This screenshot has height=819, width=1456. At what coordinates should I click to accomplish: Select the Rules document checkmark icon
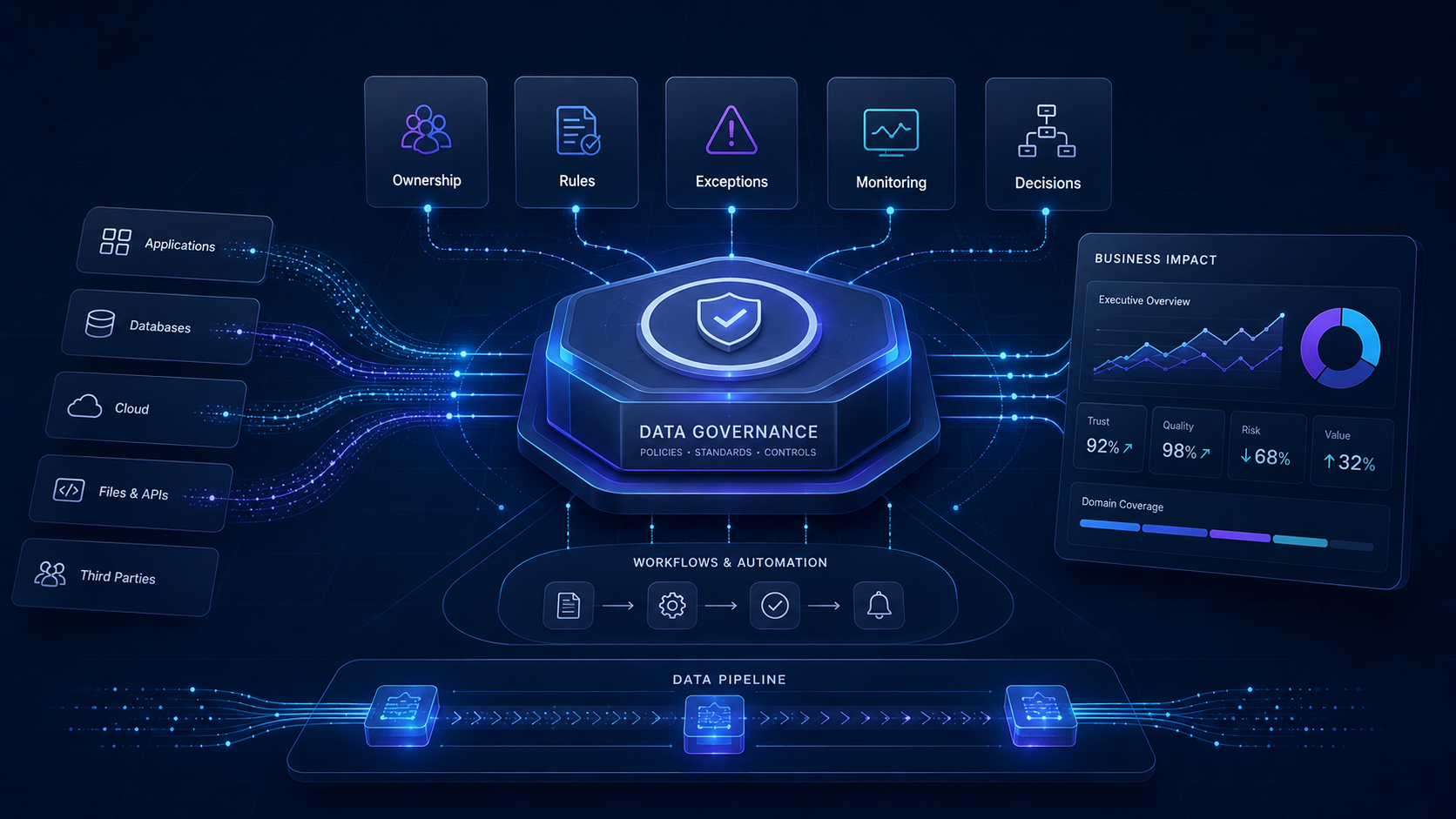pos(577,131)
